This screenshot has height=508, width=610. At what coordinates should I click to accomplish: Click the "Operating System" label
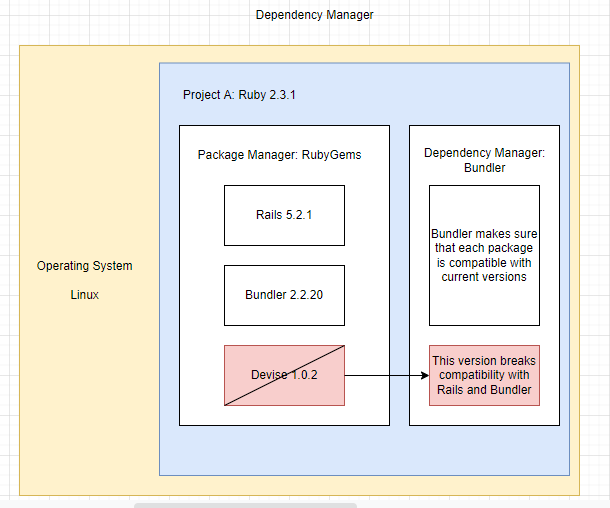84,266
